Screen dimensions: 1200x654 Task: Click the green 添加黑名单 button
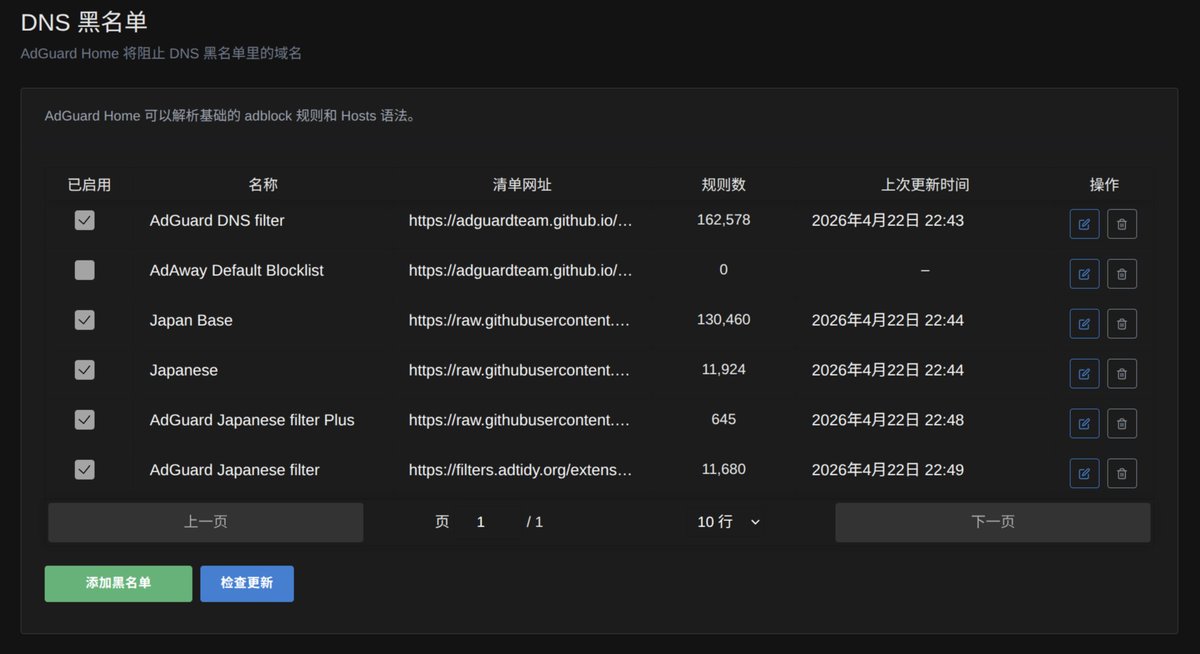[118, 583]
